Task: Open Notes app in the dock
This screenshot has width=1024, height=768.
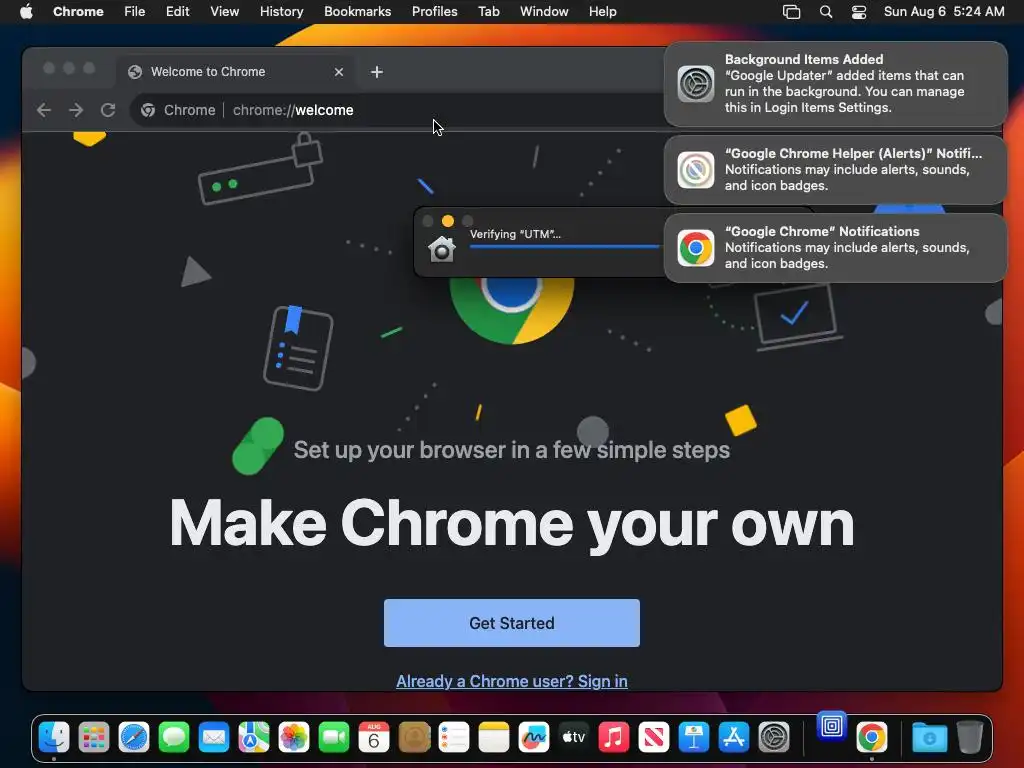Action: pos(494,737)
